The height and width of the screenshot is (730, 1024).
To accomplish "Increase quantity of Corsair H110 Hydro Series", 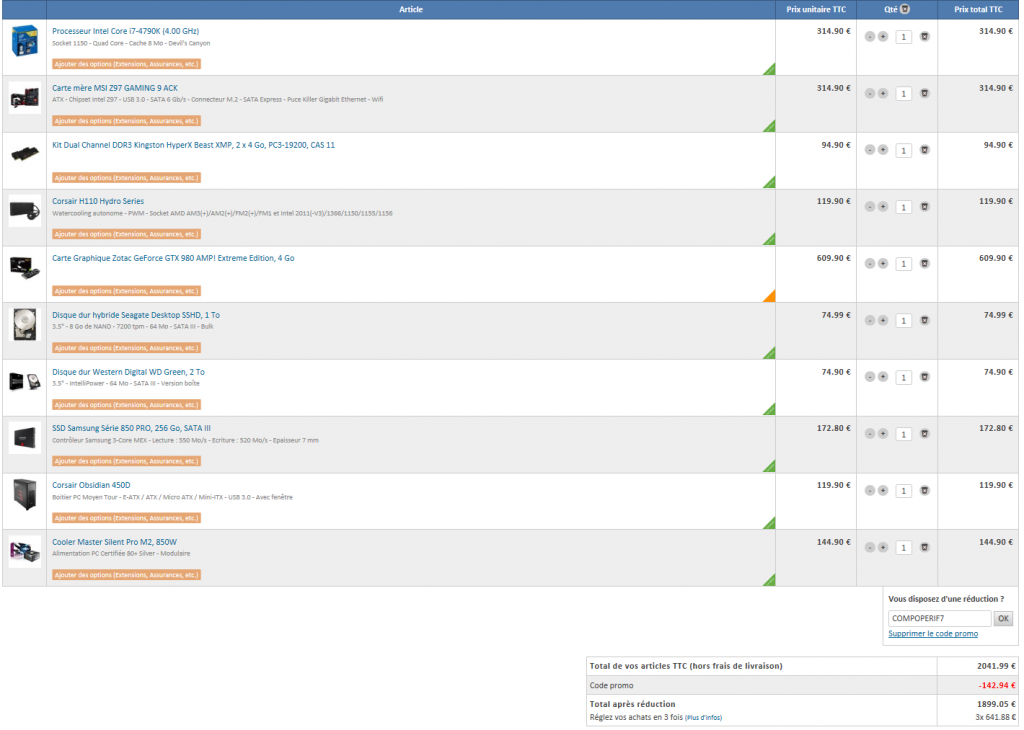I will point(883,207).
